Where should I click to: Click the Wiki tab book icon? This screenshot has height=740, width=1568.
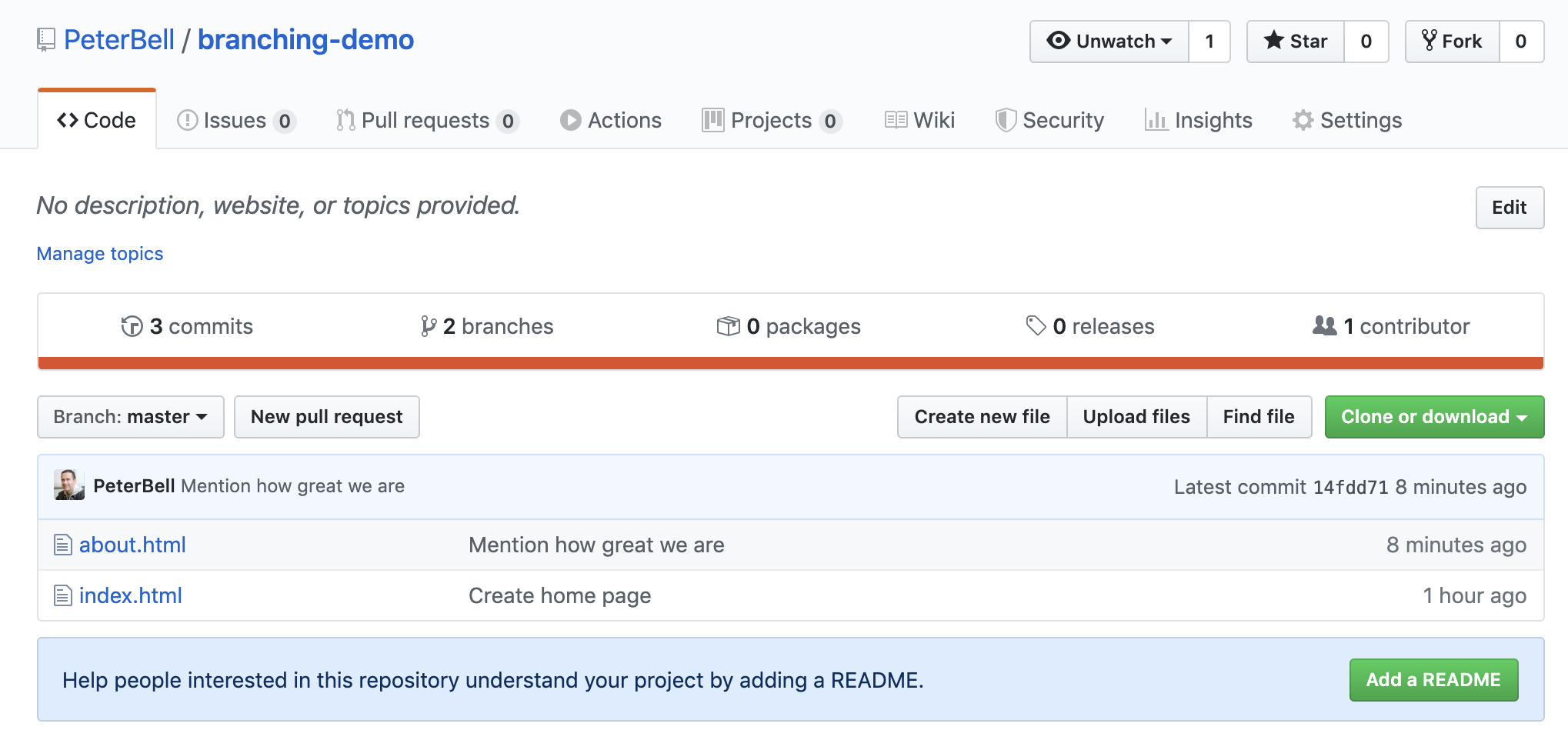(x=896, y=120)
